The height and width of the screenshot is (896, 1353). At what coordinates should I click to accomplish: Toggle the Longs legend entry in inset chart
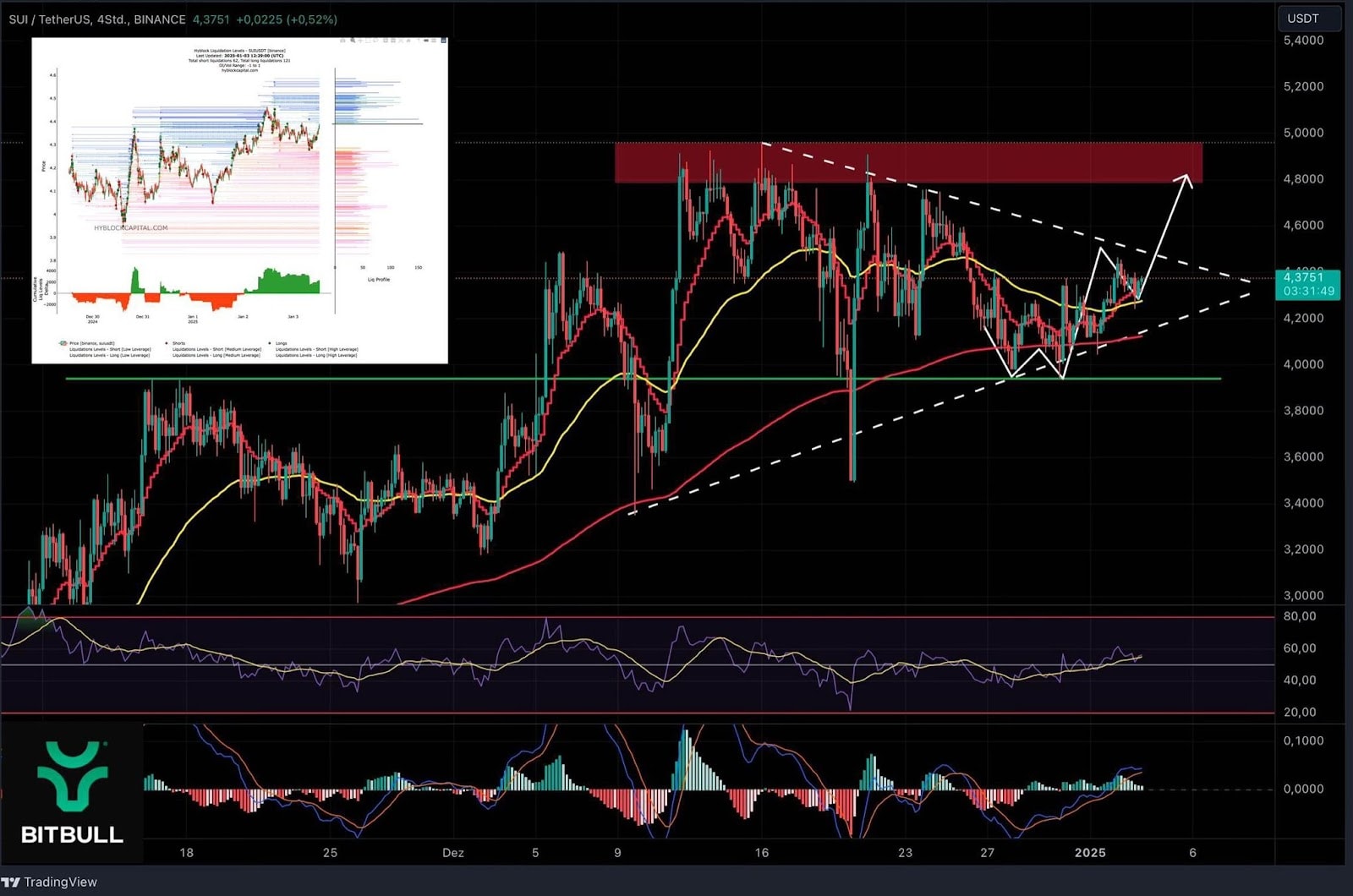281,343
